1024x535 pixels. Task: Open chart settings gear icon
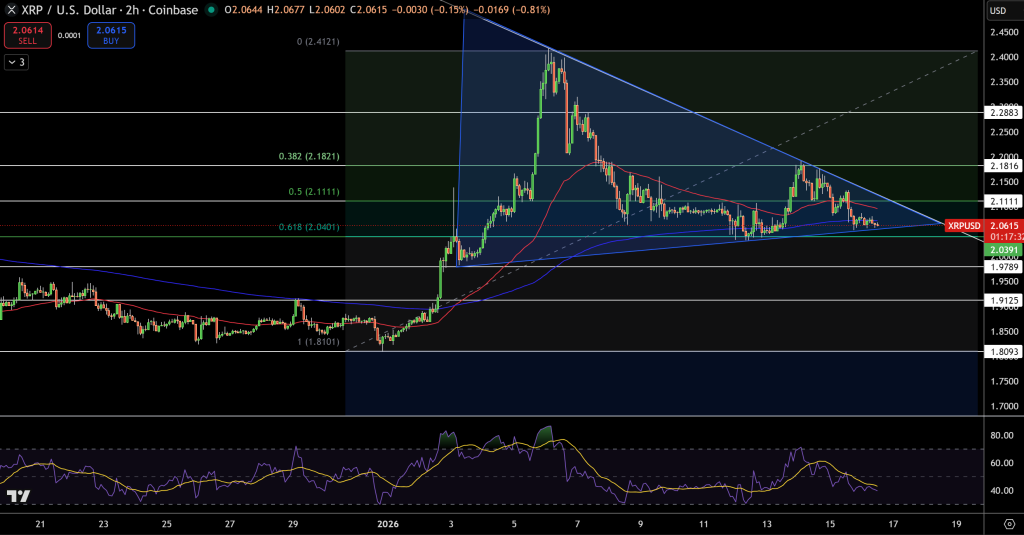pos(1009,524)
